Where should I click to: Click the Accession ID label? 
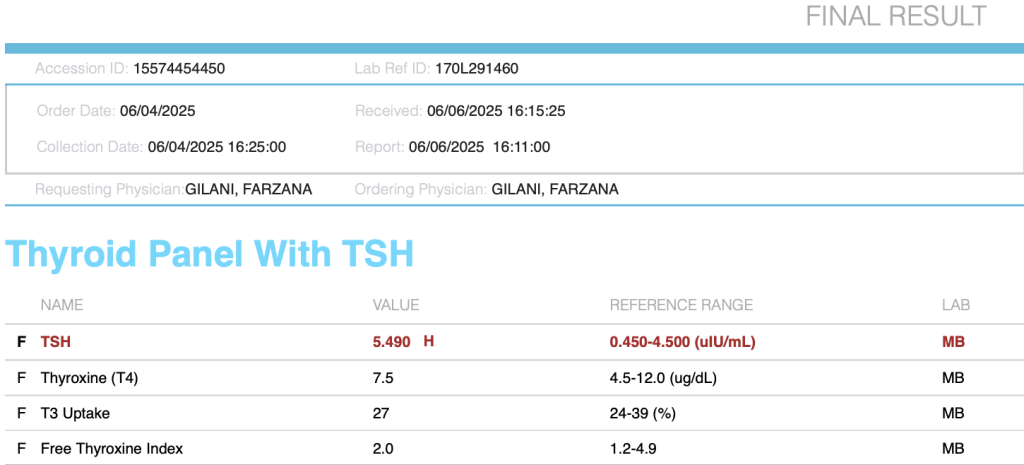[x=82, y=69]
